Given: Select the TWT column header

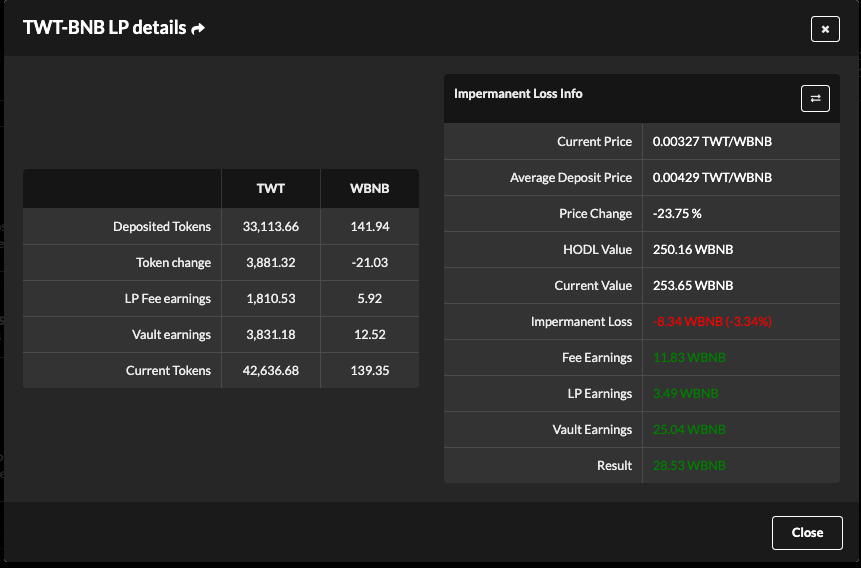Looking at the screenshot, I should coord(271,188).
